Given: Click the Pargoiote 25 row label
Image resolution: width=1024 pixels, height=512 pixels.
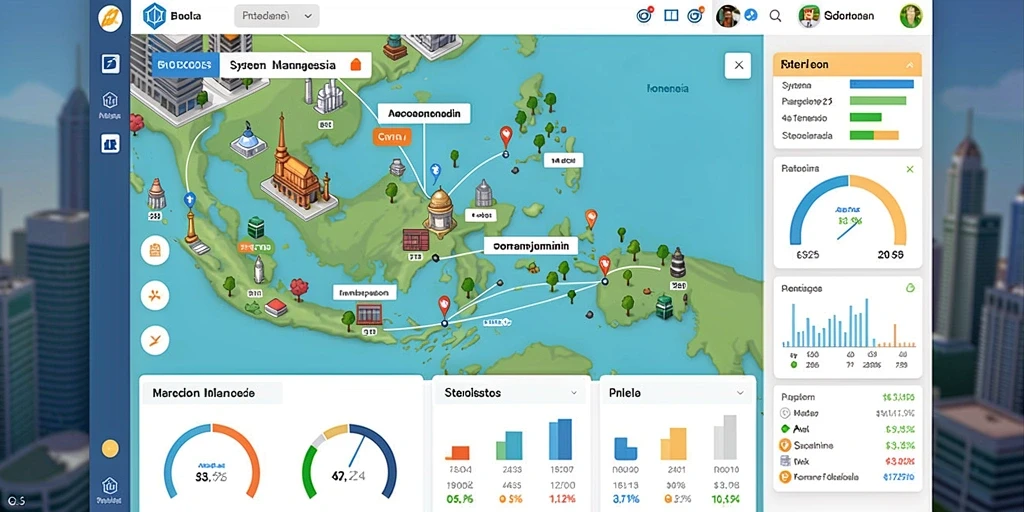Looking at the screenshot, I should (x=807, y=101).
